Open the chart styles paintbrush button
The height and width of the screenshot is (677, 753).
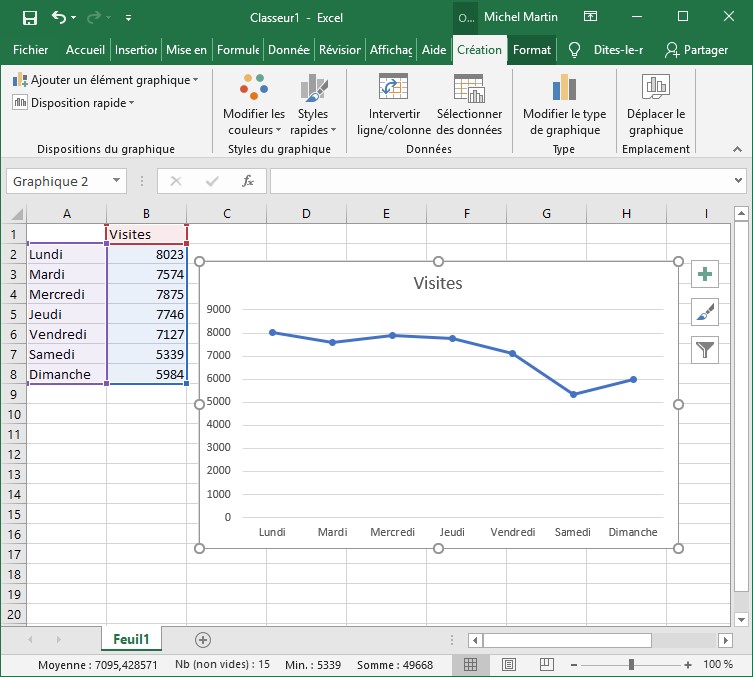[x=706, y=312]
